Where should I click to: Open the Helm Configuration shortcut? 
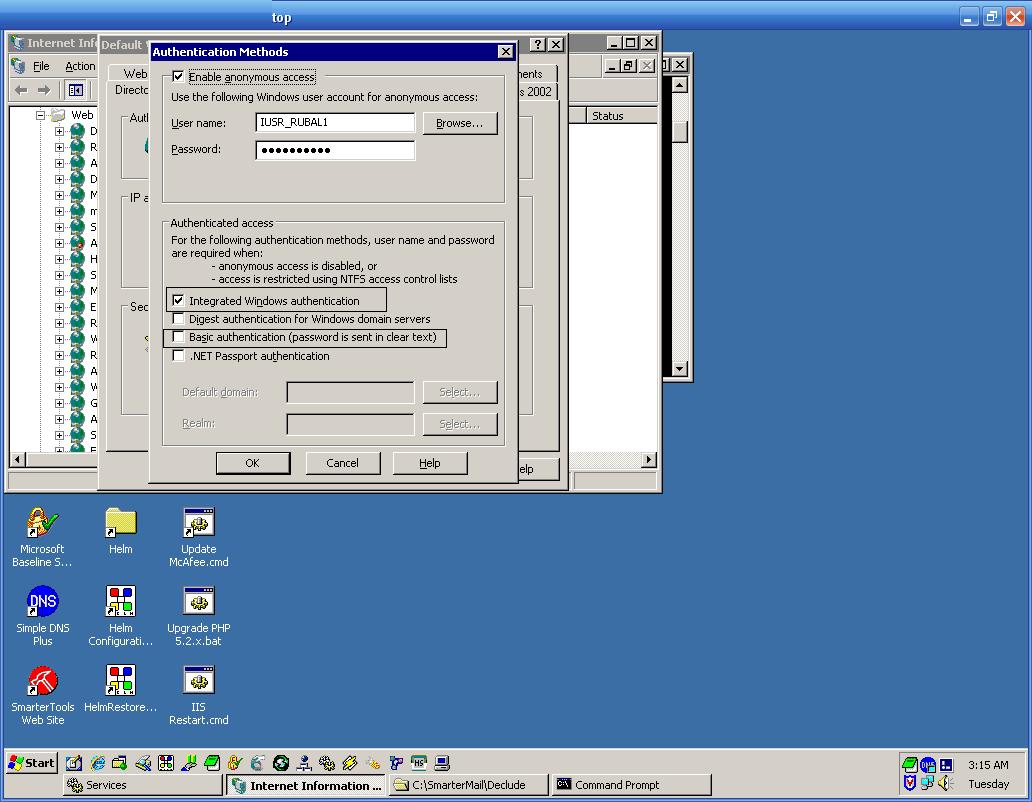(120, 600)
